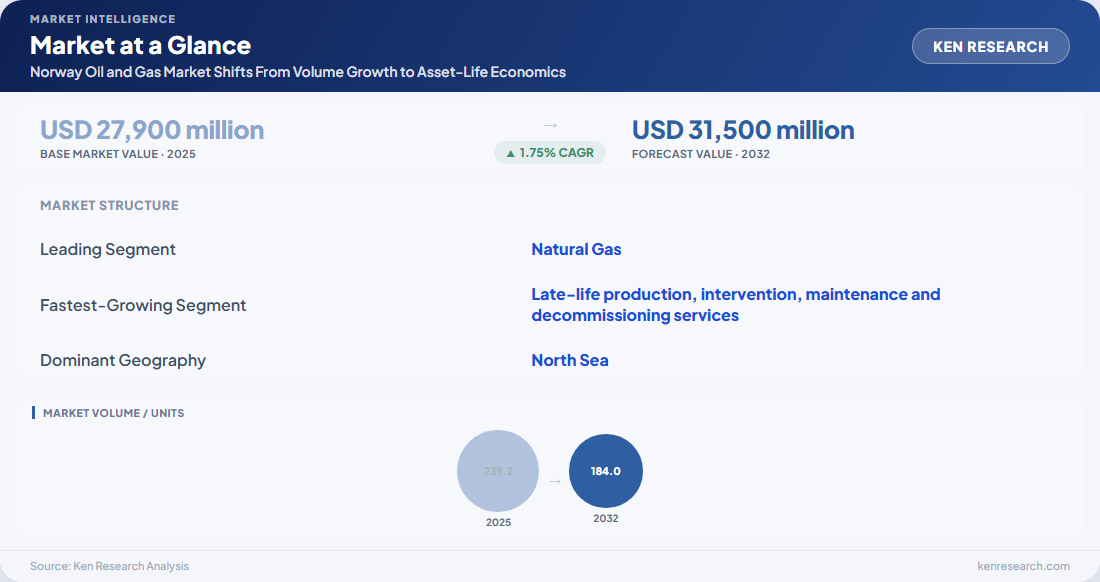
Task: Click the "USD 27,900 million" base value
Action: (152, 130)
